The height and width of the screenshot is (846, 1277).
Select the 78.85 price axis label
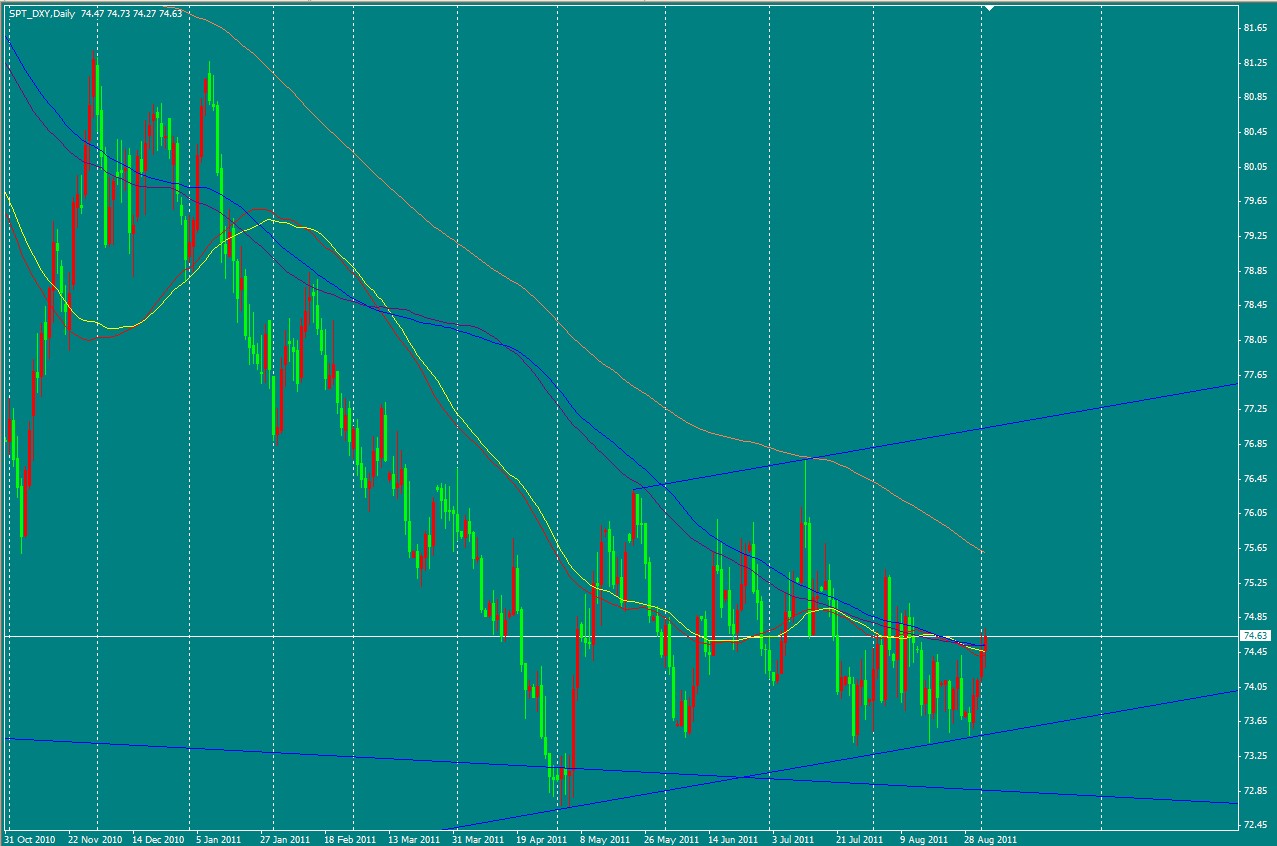pyautogui.click(x=1255, y=271)
